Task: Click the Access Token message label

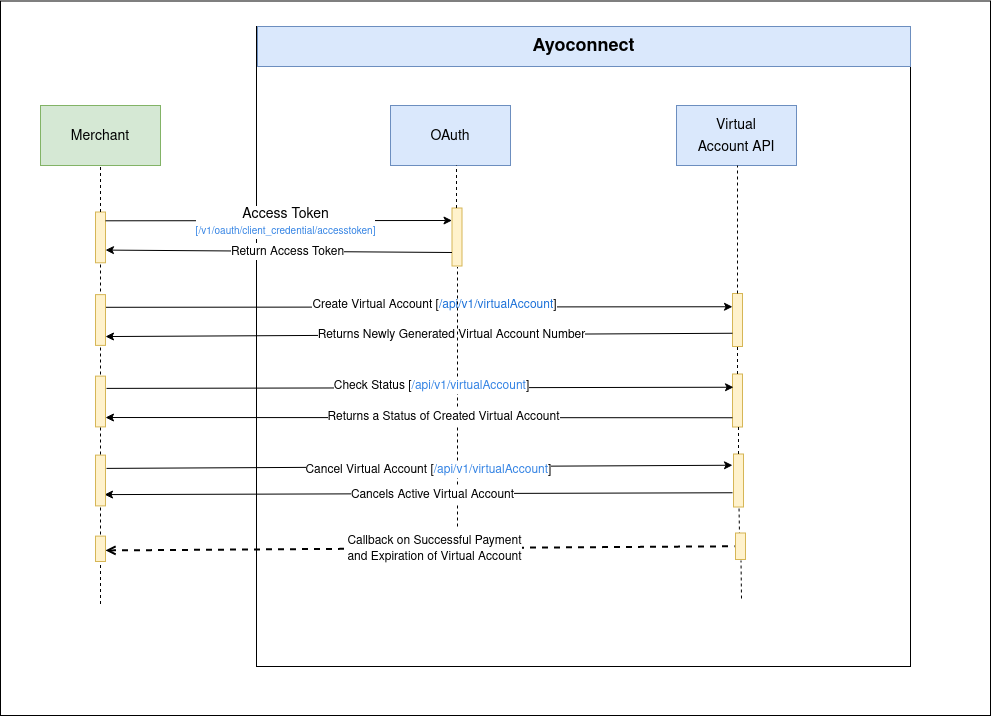Action: coord(286,213)
